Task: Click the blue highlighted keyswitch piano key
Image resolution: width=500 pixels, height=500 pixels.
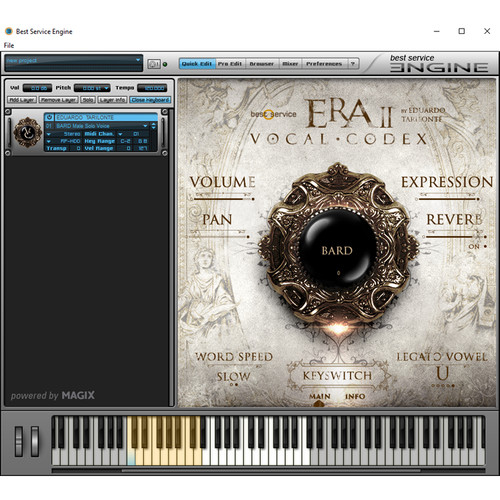Action: coord(131,458)
